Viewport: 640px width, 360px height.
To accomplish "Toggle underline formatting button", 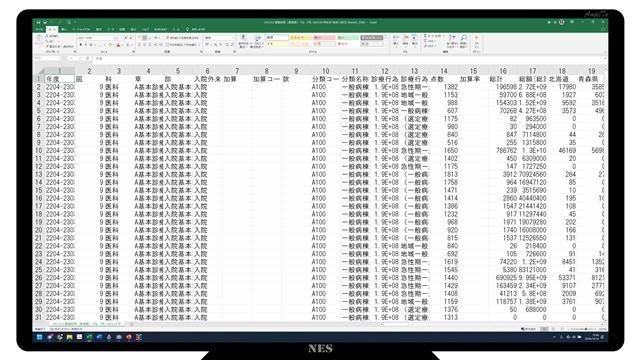I will [91, 45].
